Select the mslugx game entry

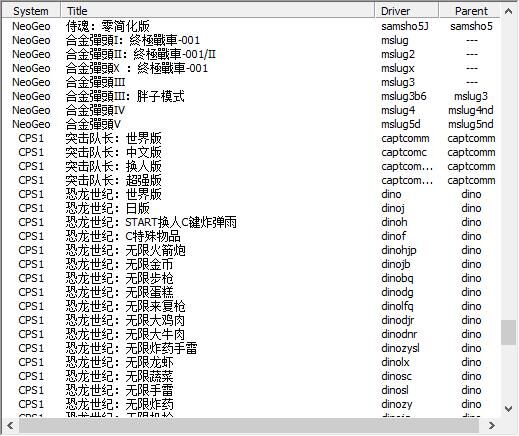pos(251,68)
